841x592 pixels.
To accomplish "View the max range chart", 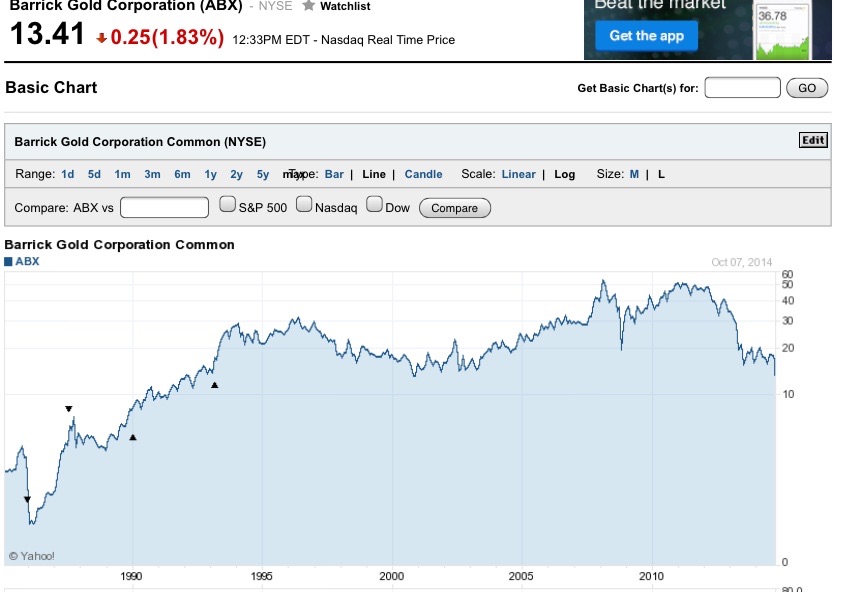I will click(x=291, y=173).
